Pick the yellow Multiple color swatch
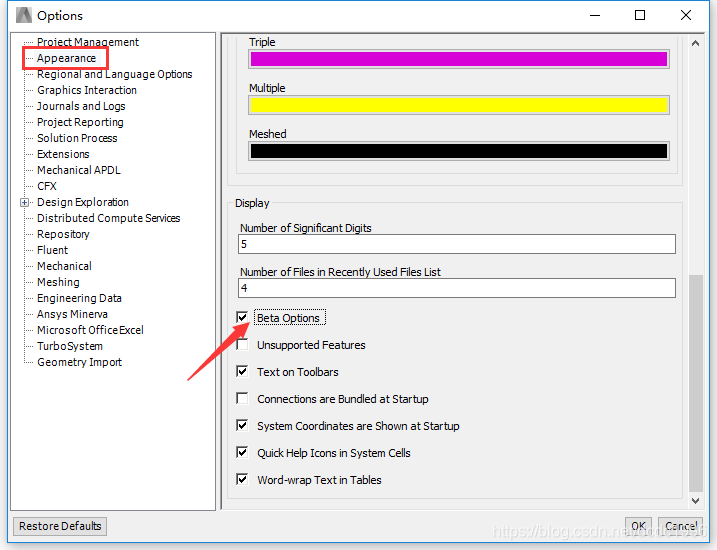The height and width of the screenshot is (550, 717). 458,105
